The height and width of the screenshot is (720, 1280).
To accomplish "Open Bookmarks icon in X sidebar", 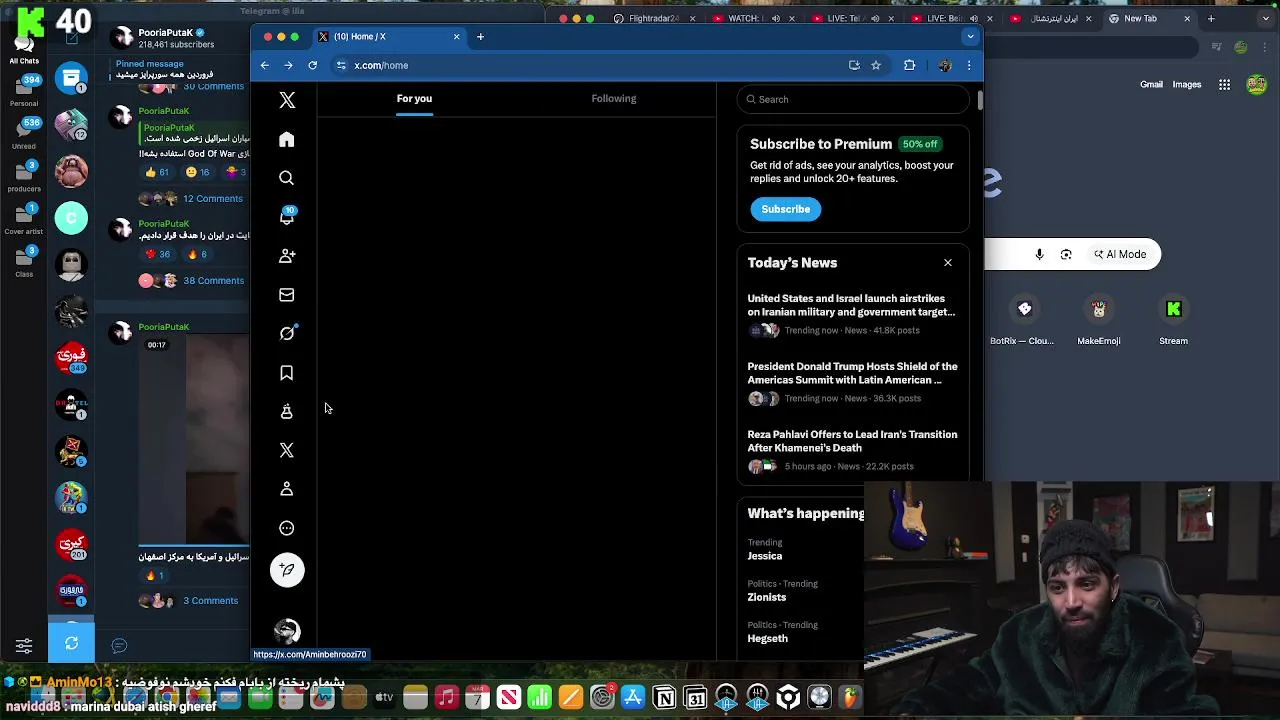I will [x=287, y=372].
